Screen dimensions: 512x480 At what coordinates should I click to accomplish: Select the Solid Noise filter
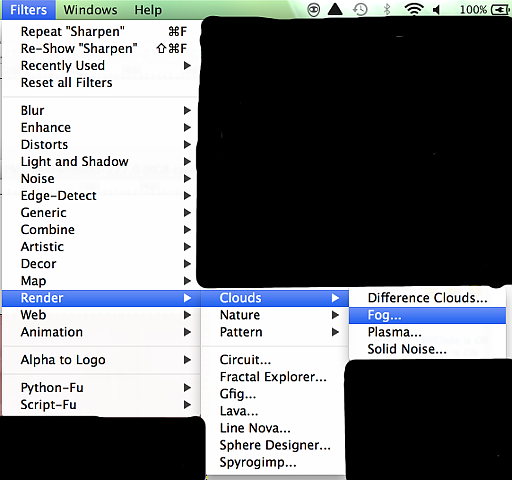(427, 349)
